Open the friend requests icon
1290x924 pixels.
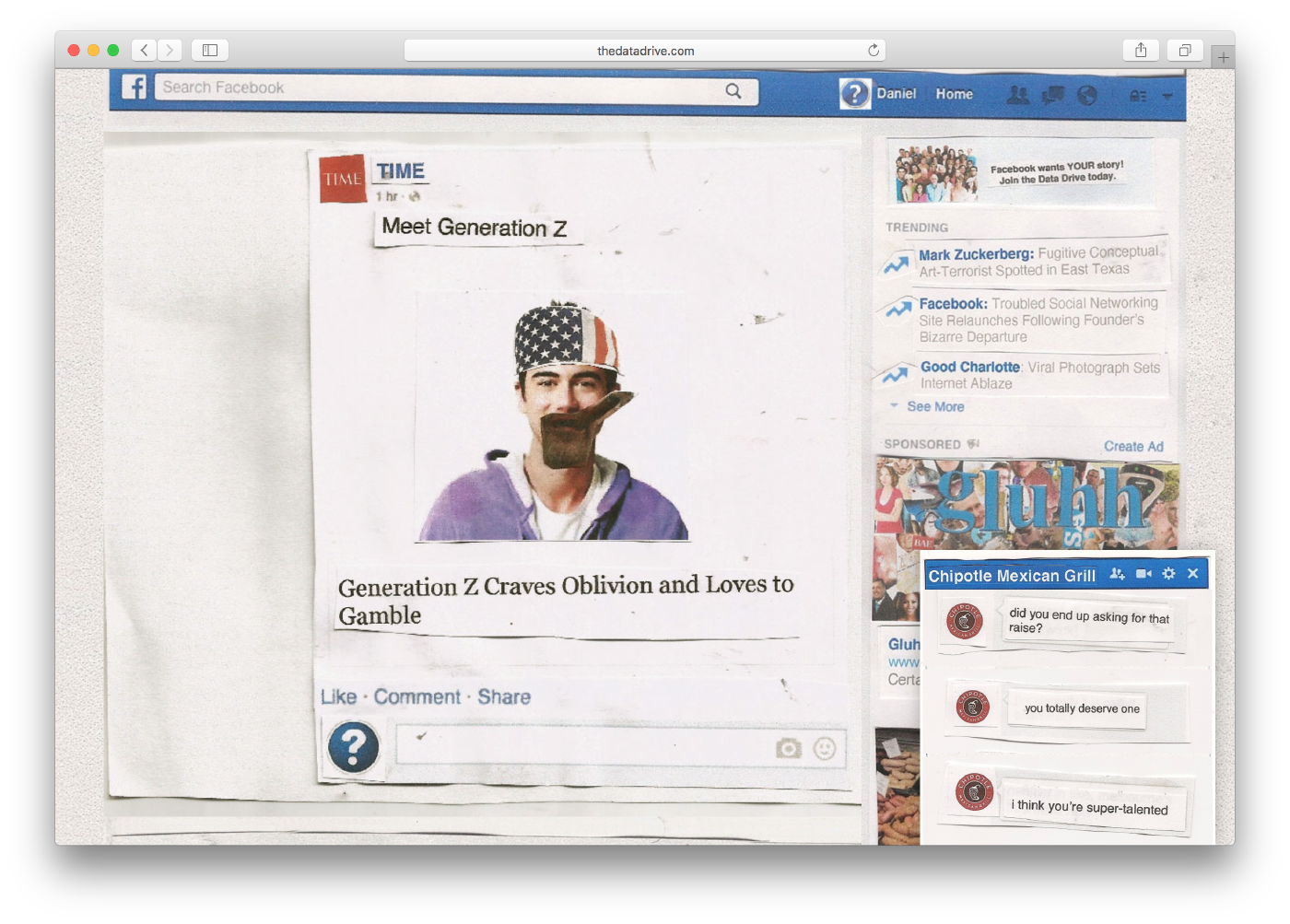[1018, 94]
